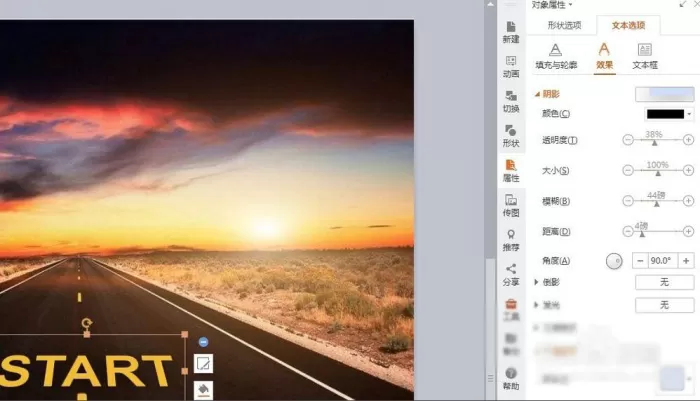Switch to the 文本选项 tab

[x=629, y=25]
